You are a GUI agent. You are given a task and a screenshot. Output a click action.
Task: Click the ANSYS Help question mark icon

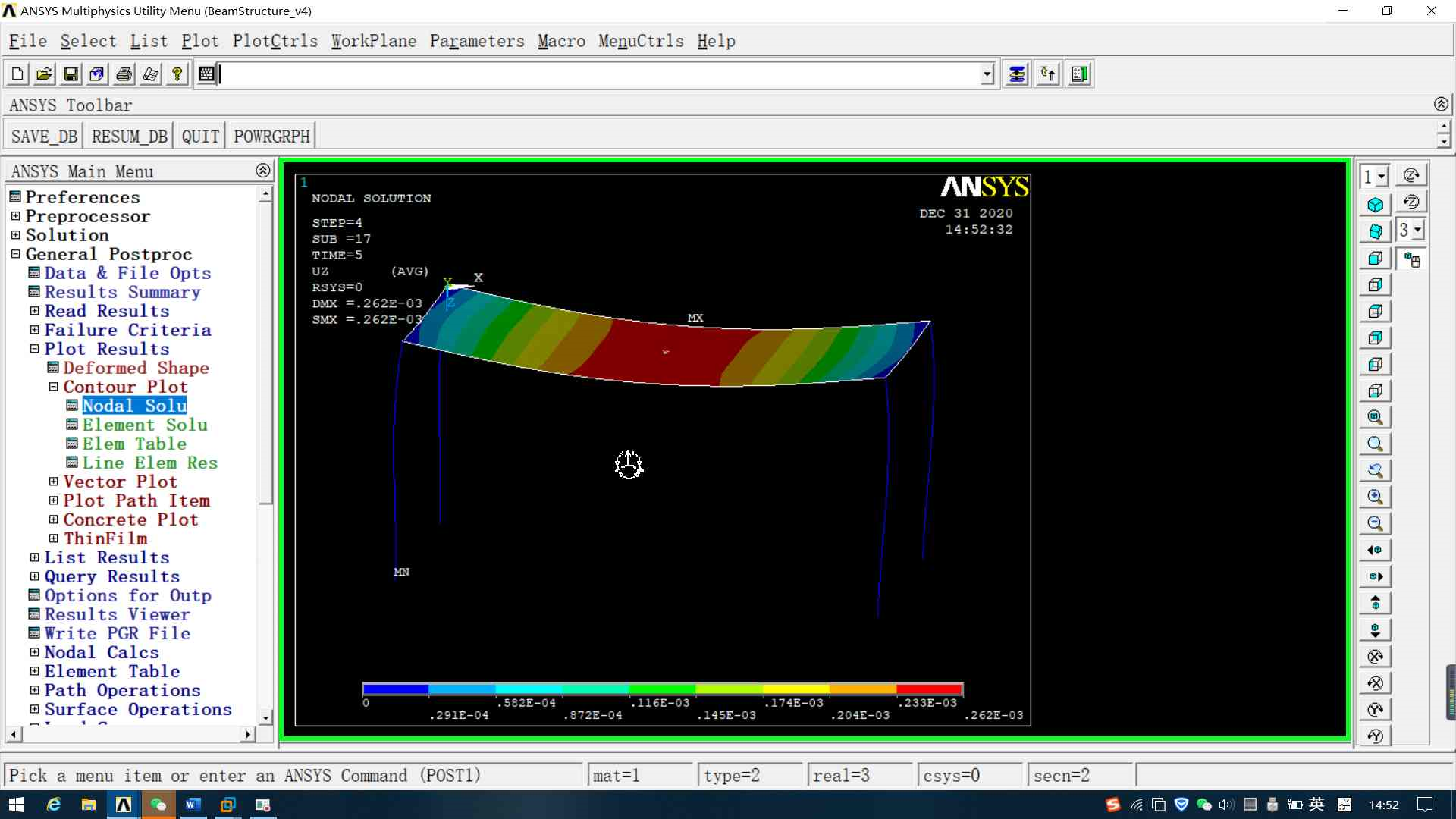[177, 74]
